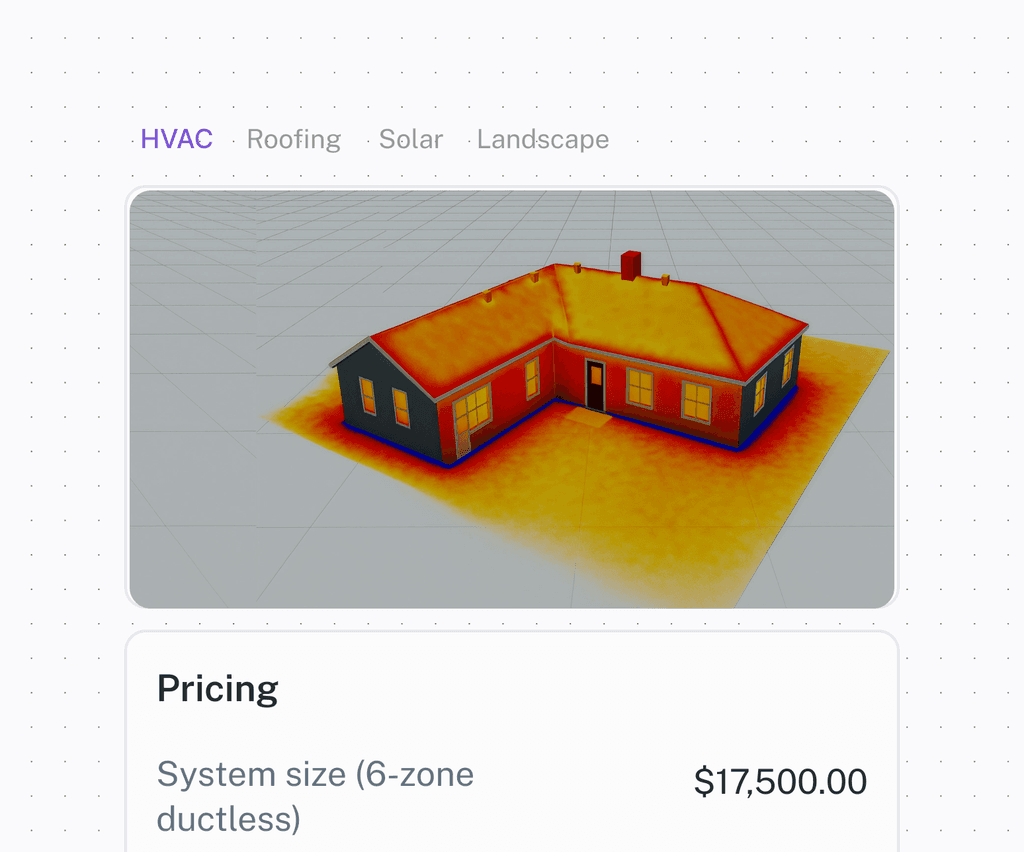Go to the Landscape tab

pyautogui.click(x=543, y=139)
